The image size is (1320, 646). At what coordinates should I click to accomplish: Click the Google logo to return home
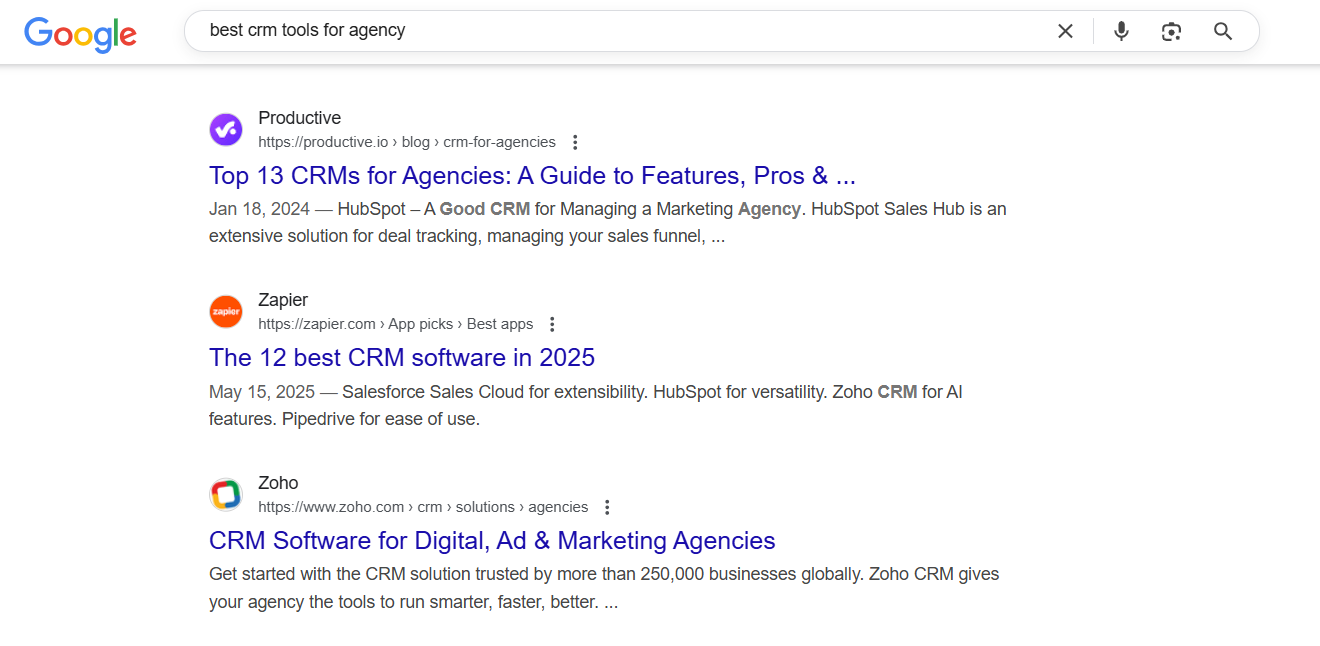pos(80,34)
